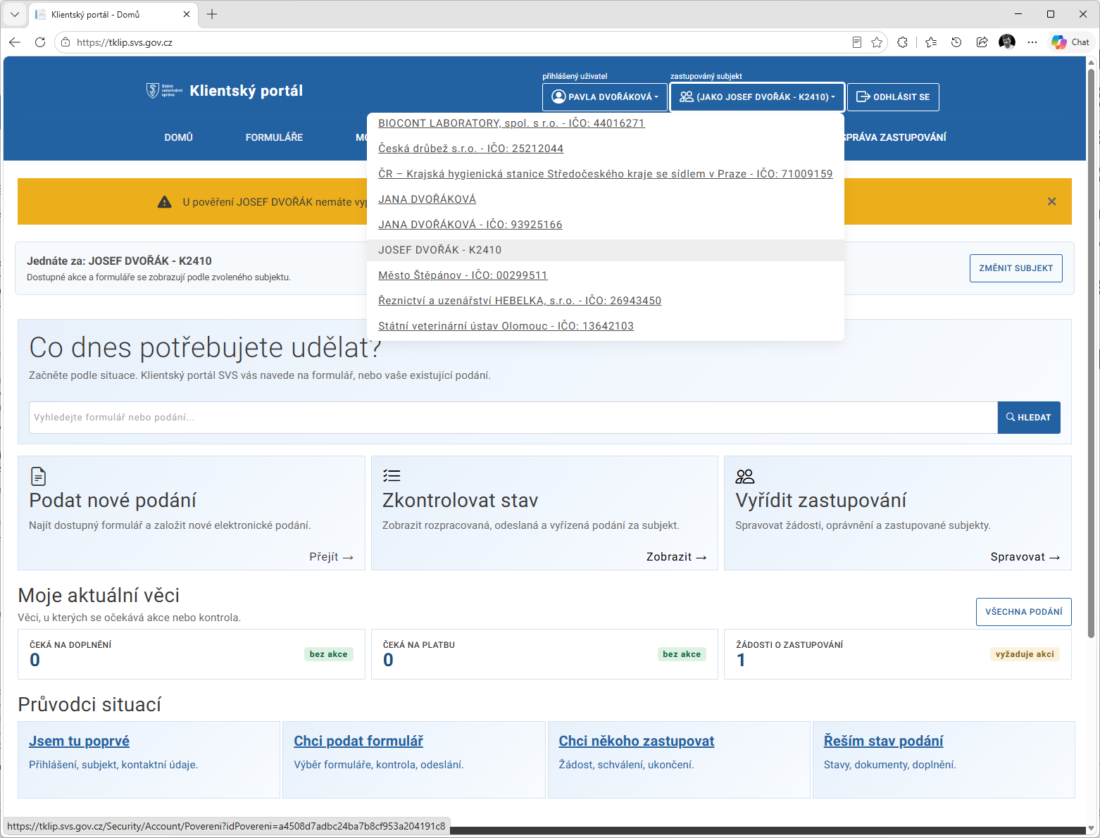Open the FORMULÁŘE navigation item
Screen dimensions: 1100x838
[274, 137]
